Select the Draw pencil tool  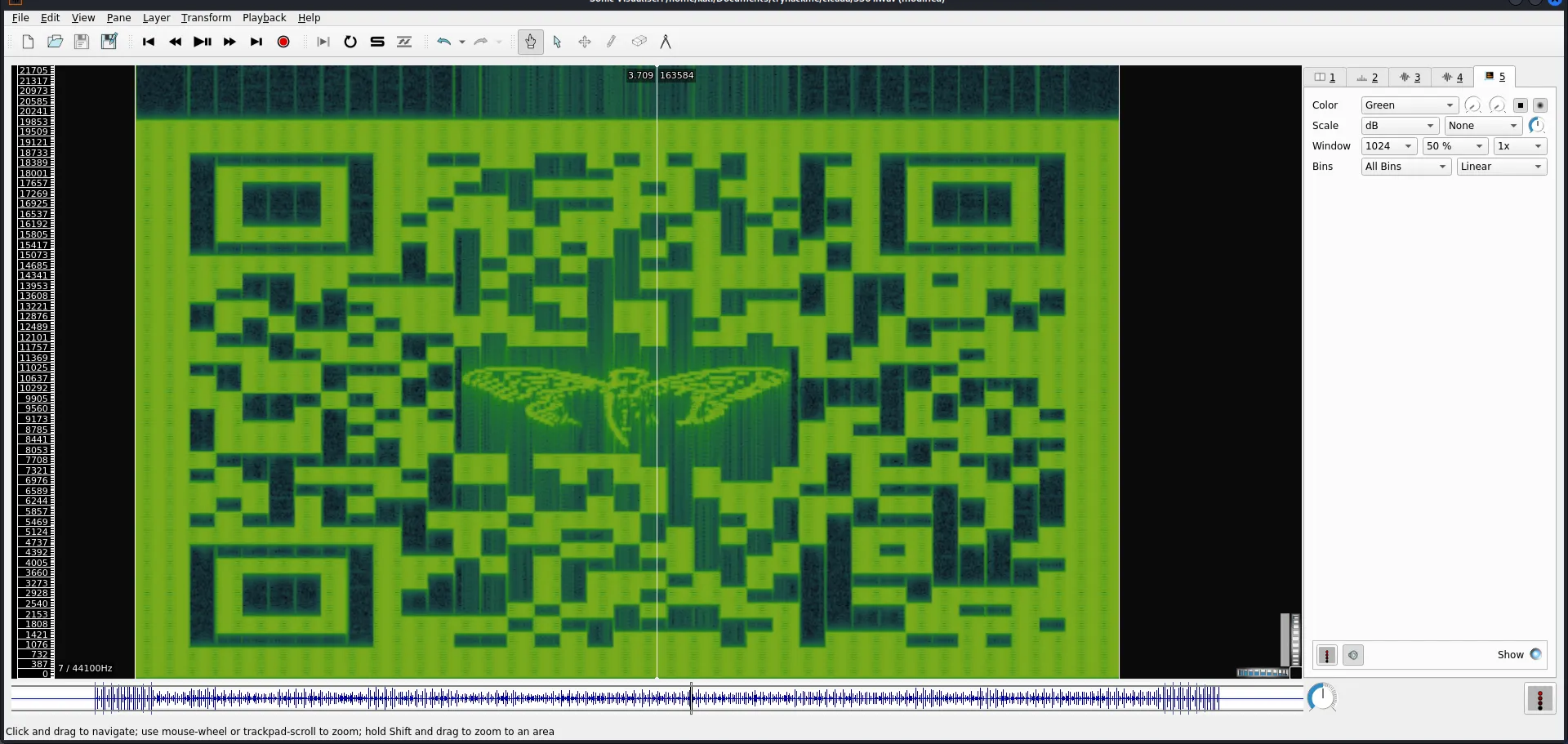point(612,42)
